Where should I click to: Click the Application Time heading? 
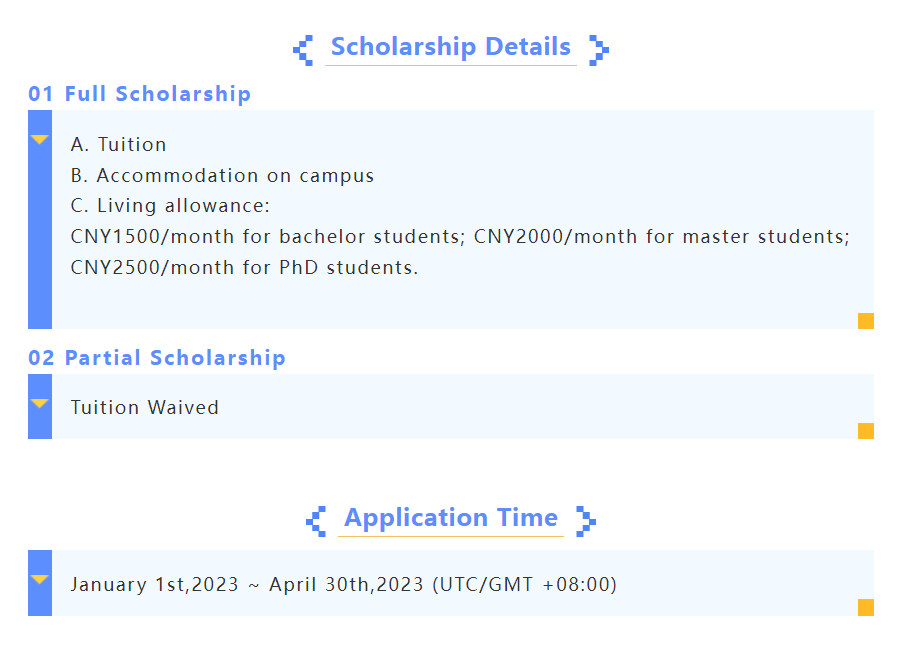[x=450, y=518]
